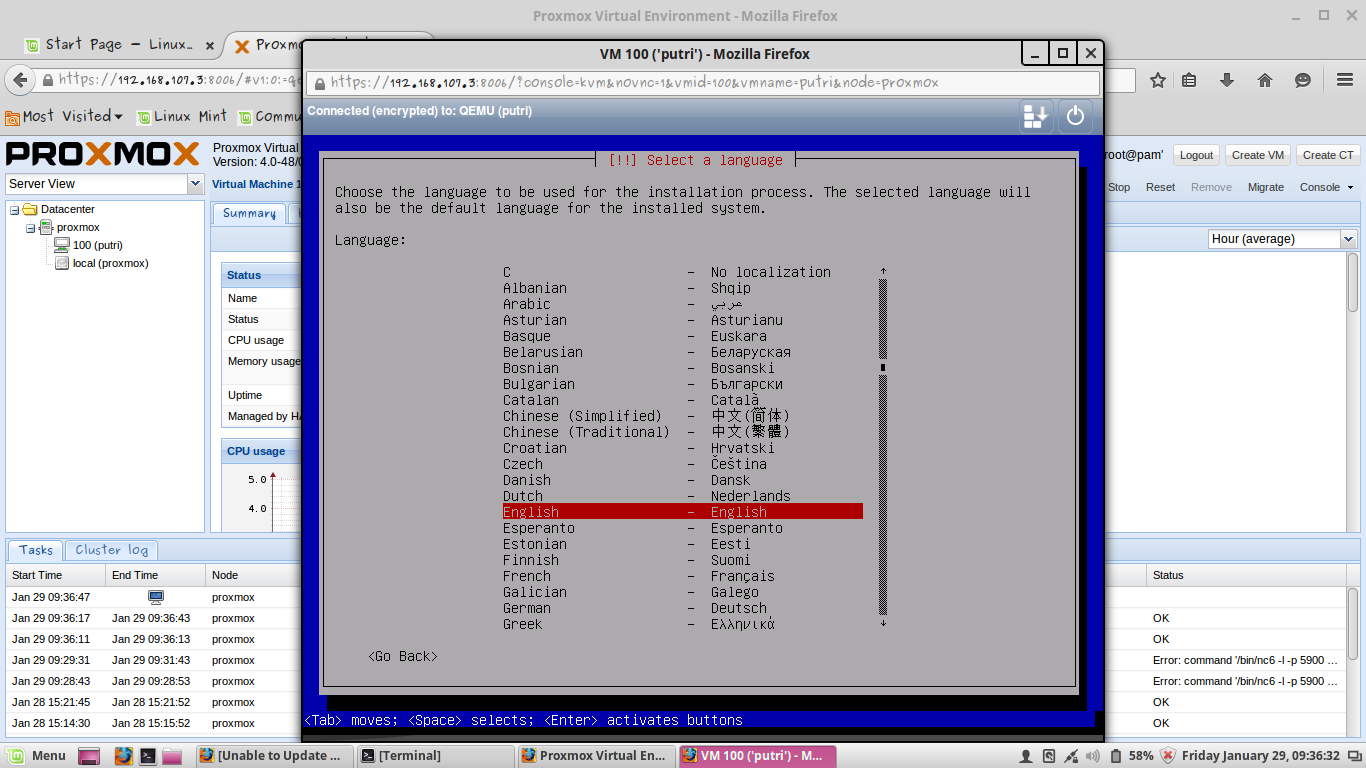The image size is (1366, 768).
Task: Click the red shield update icon in tray
Action: point(1167,756)
